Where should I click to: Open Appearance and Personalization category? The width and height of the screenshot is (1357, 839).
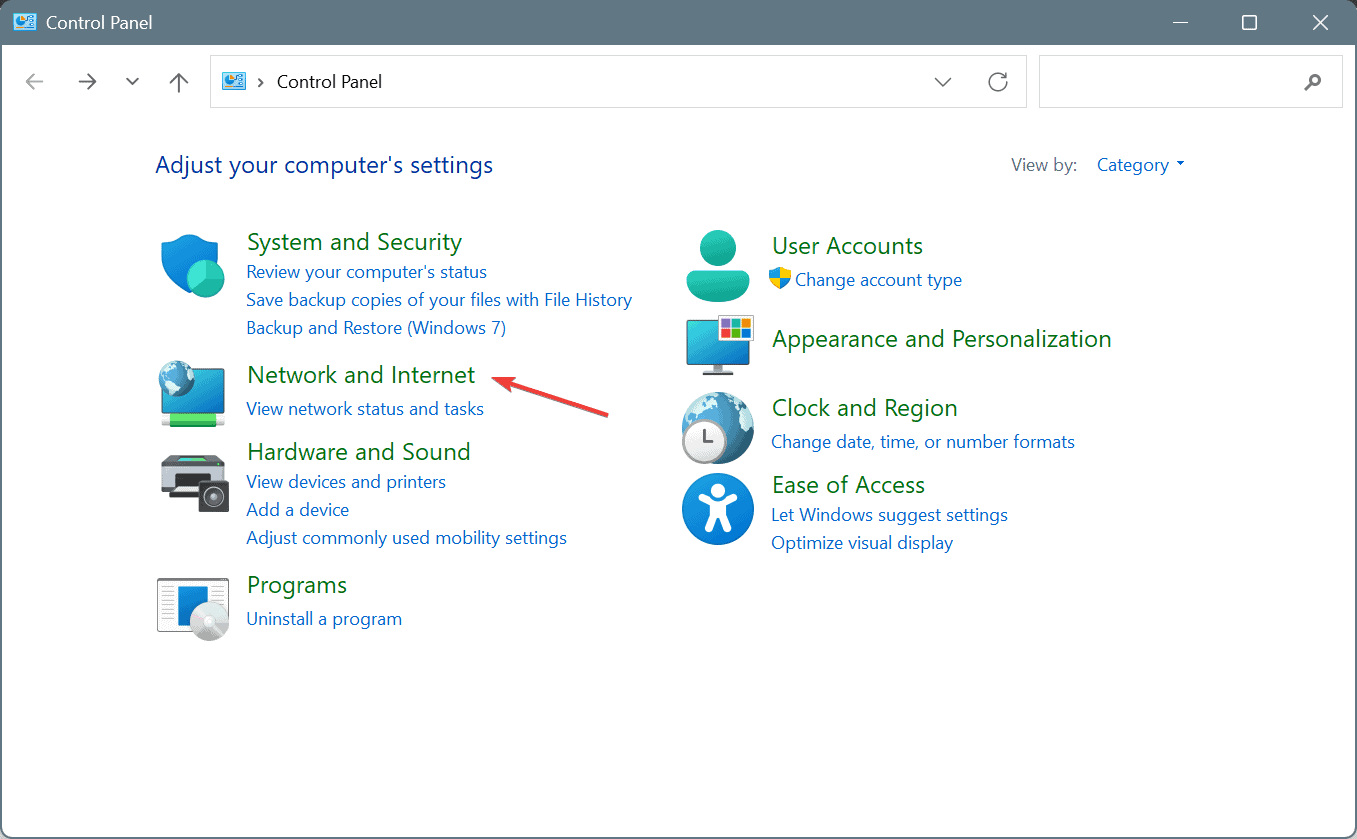941,339
